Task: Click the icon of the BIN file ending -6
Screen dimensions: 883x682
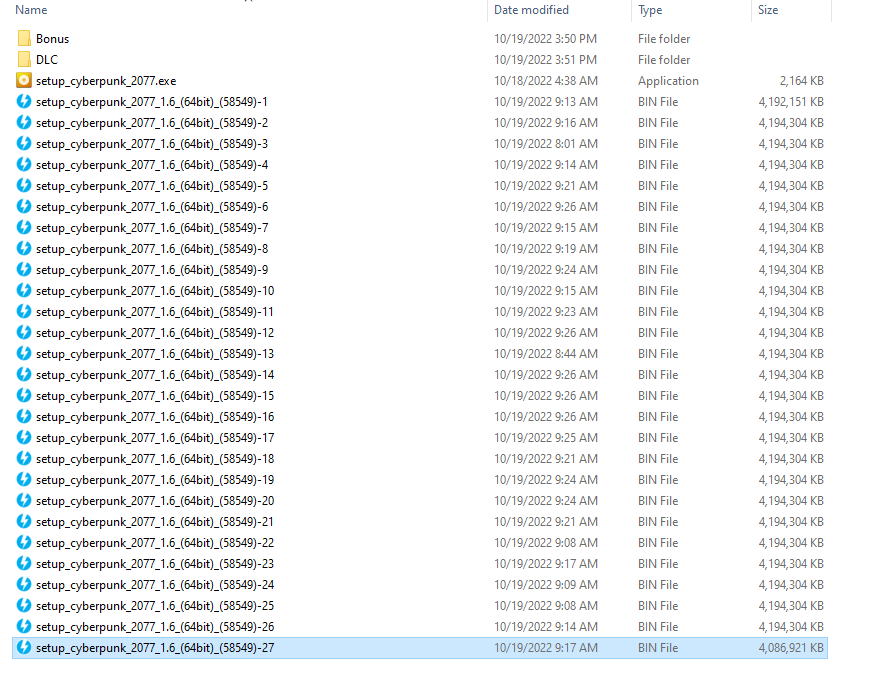Action: click(x=24, y=207)
